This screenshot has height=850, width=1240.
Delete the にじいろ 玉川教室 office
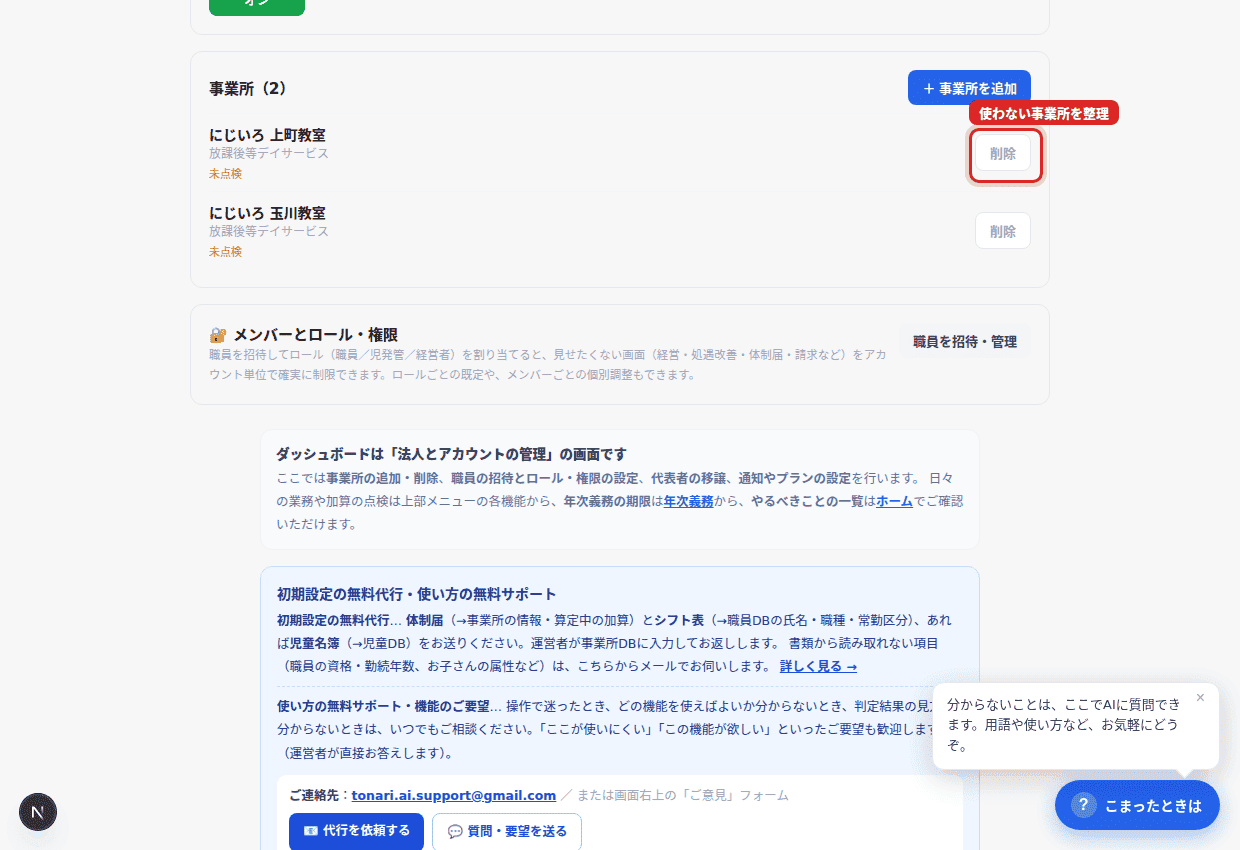click(1003, 231)
